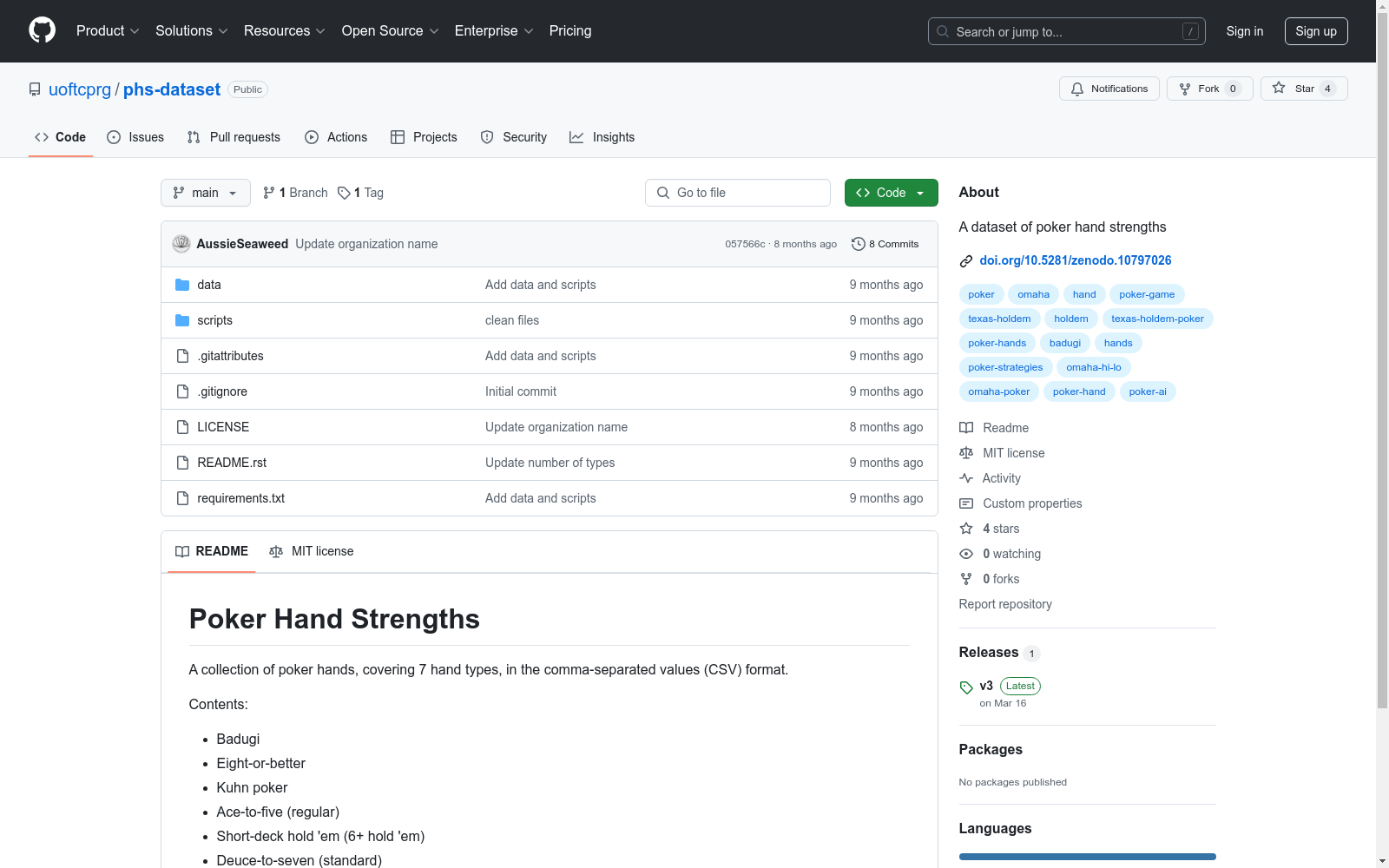This screenshot has width=1389, height=868.
Task: Expand the Product menu
Action: 108,30
